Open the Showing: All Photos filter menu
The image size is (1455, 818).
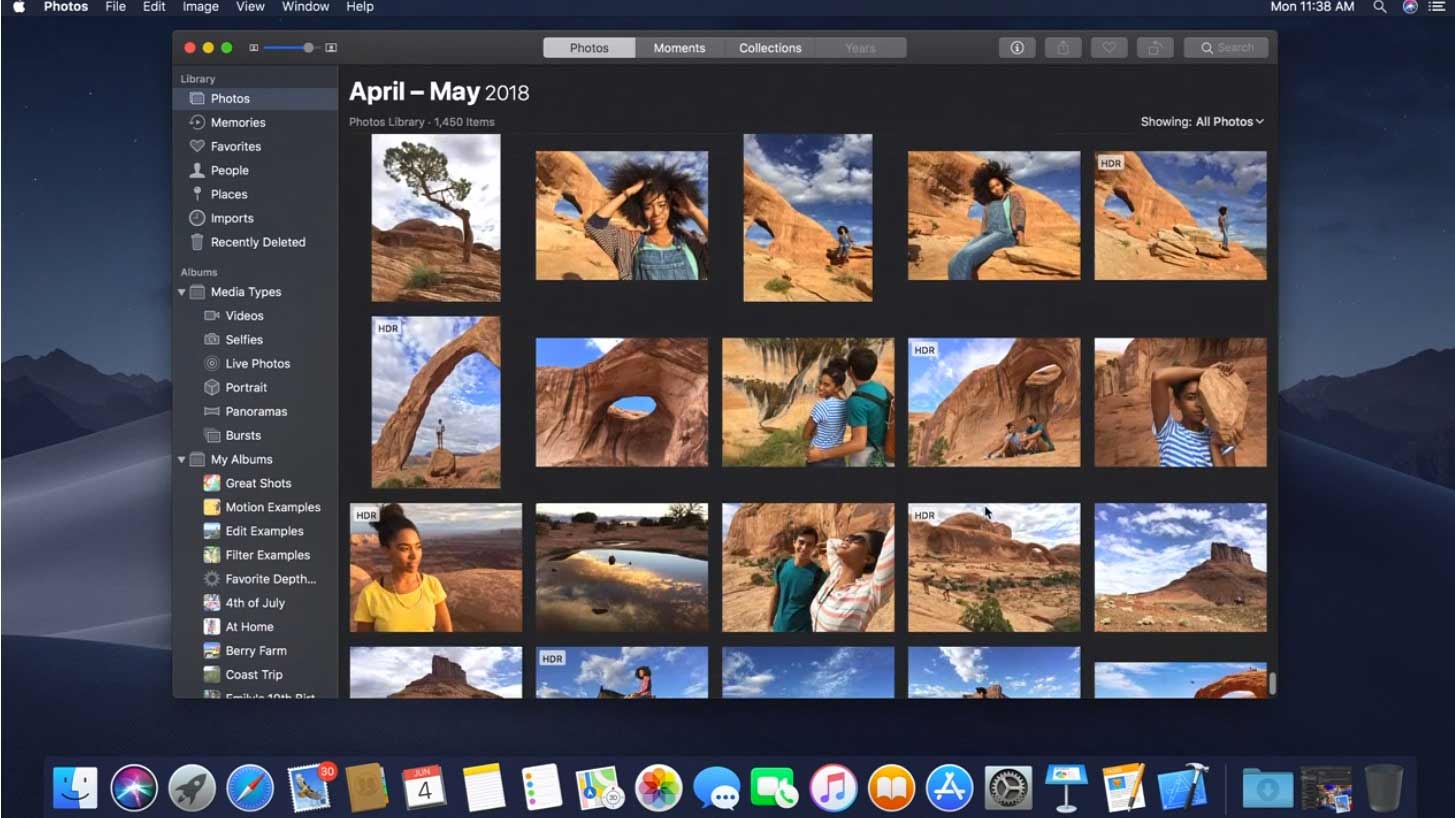pyautogui.click(x=1201, y=121)
